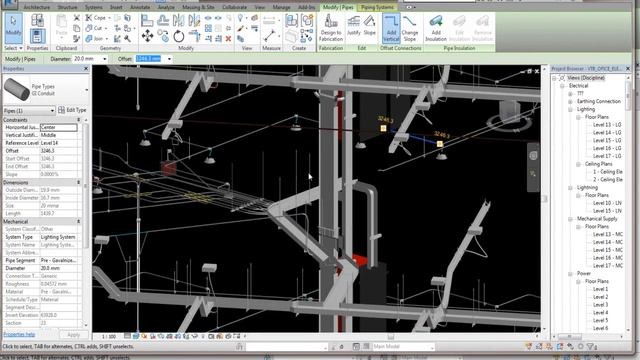Open the Structure ribbon tab

click(68, 7)
